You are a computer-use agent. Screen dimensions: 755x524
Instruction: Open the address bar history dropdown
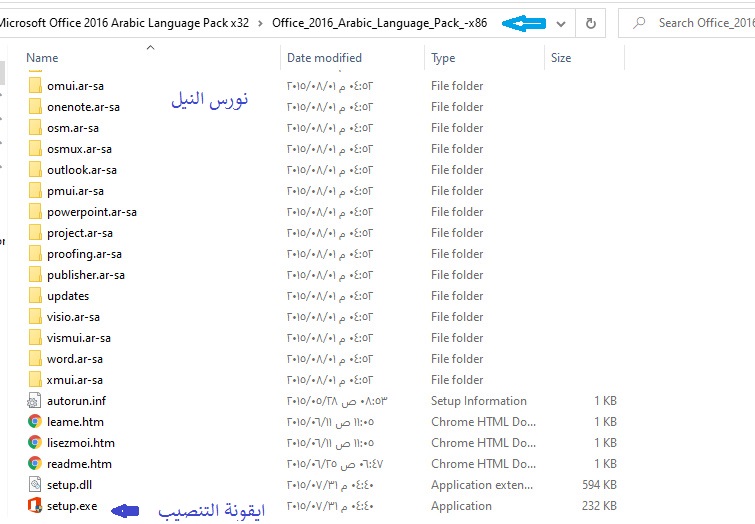point(560,22)
